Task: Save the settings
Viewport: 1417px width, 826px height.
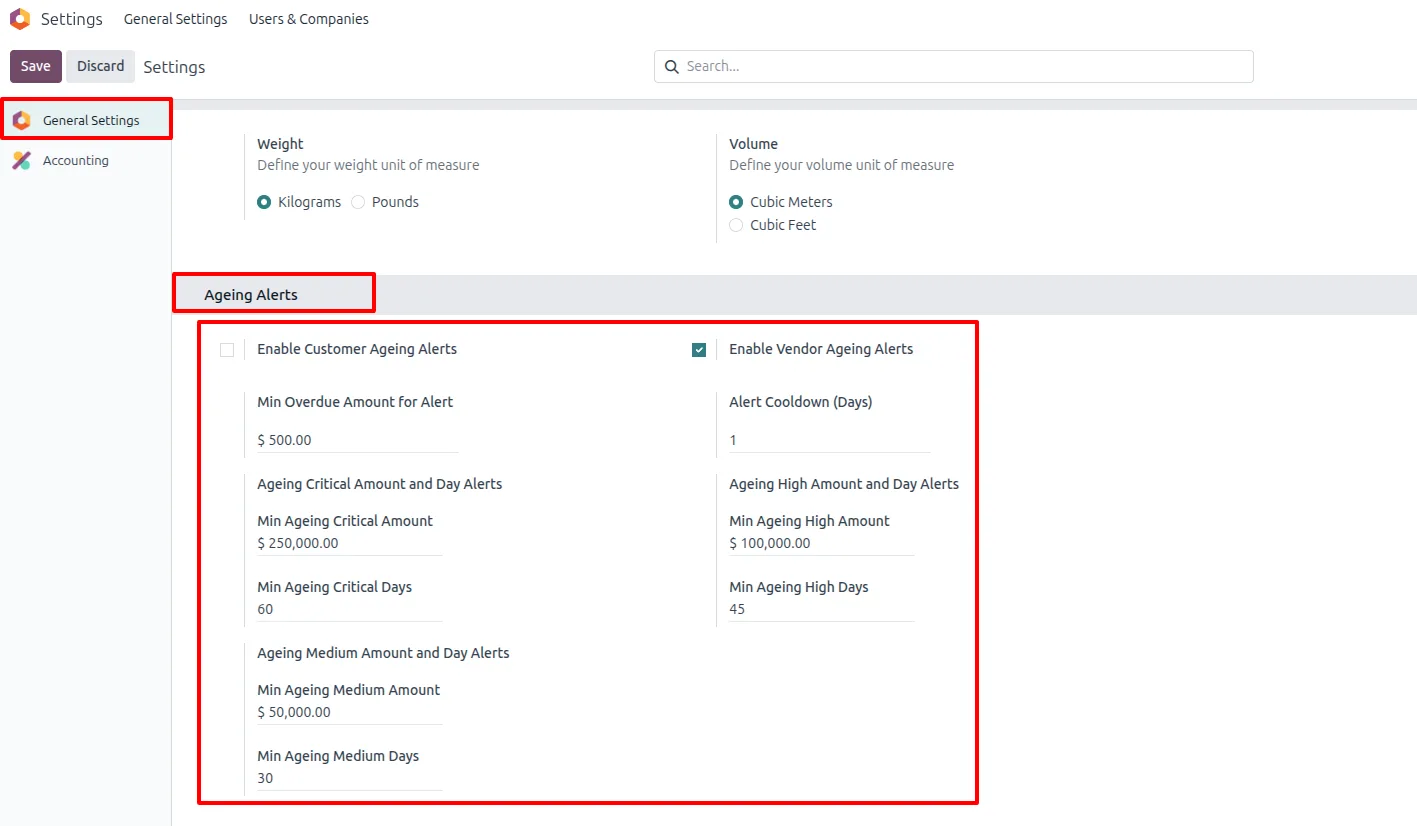Action: (36, 66)
